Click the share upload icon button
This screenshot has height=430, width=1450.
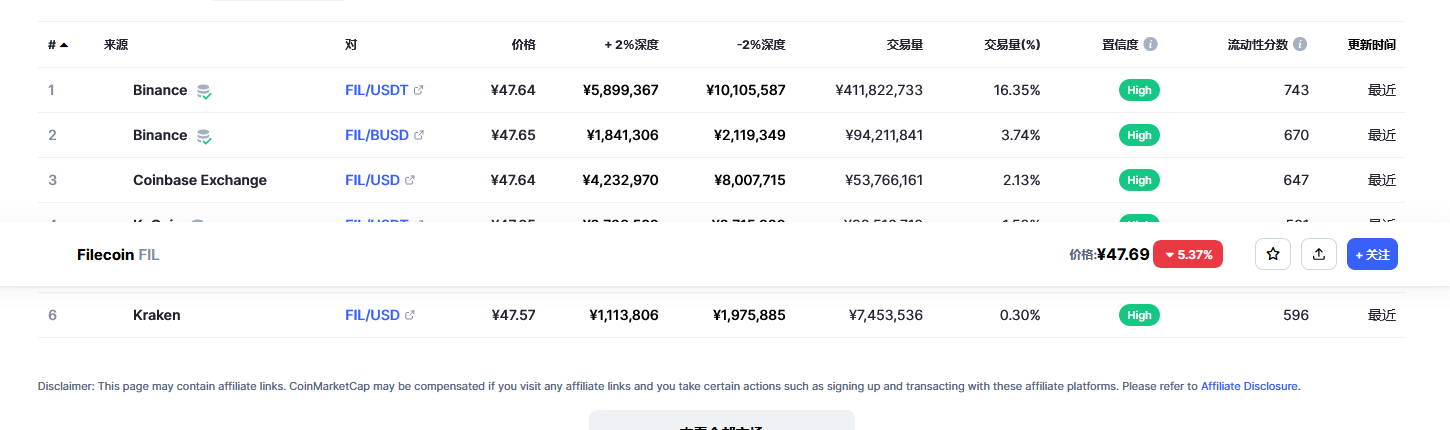point(1318,255)
